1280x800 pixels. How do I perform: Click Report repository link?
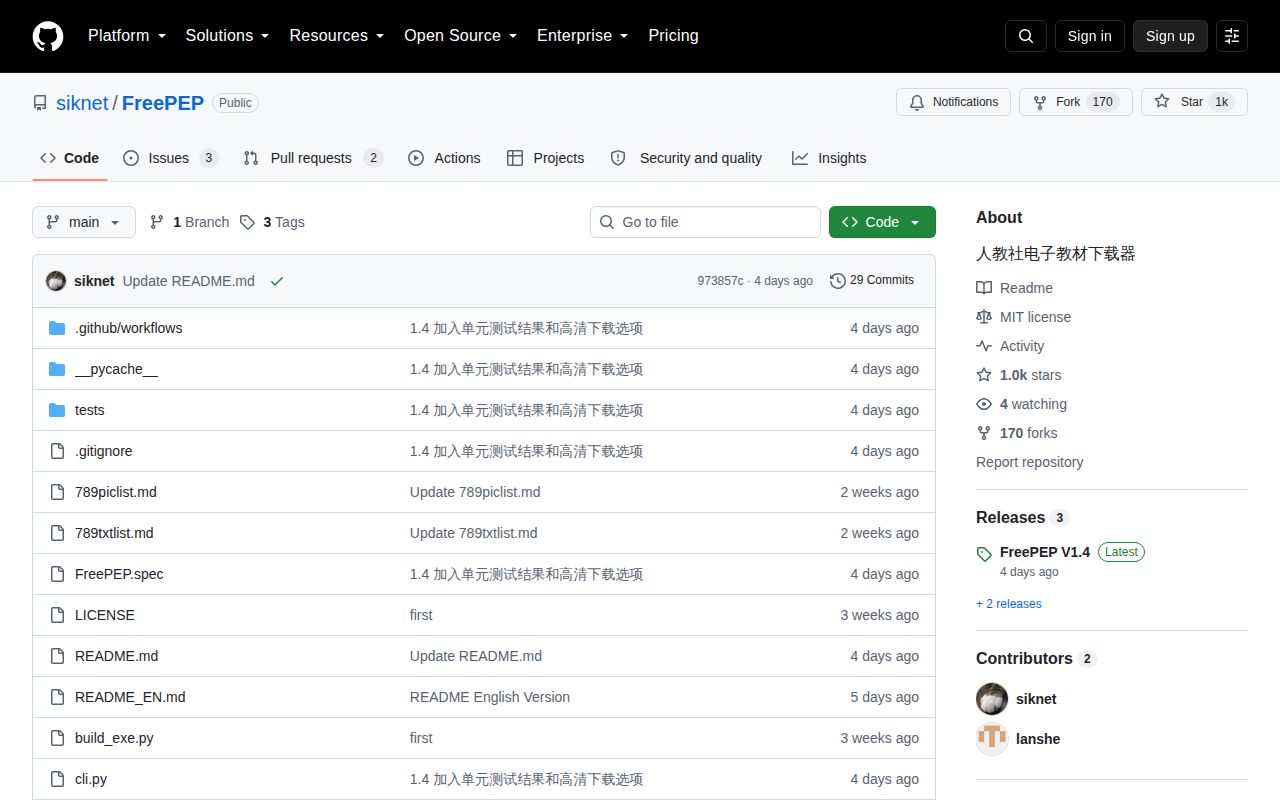tap(1029, 462)
